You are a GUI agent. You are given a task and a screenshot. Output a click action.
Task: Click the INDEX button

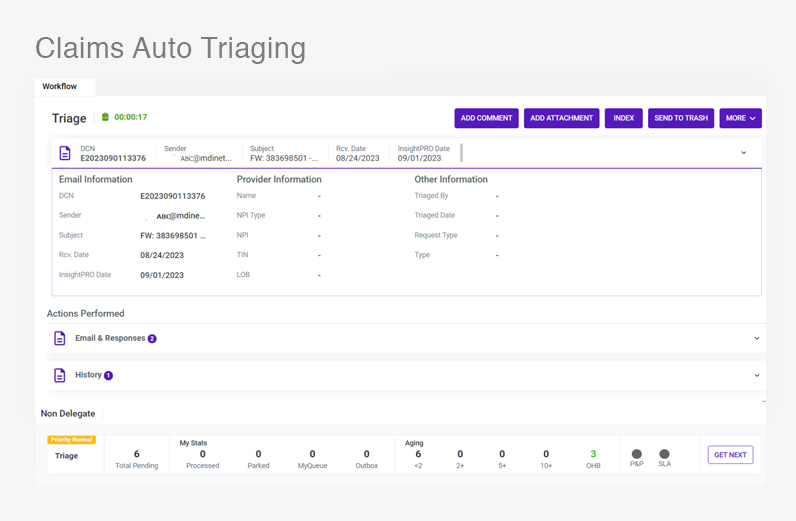tap(623, 118)
